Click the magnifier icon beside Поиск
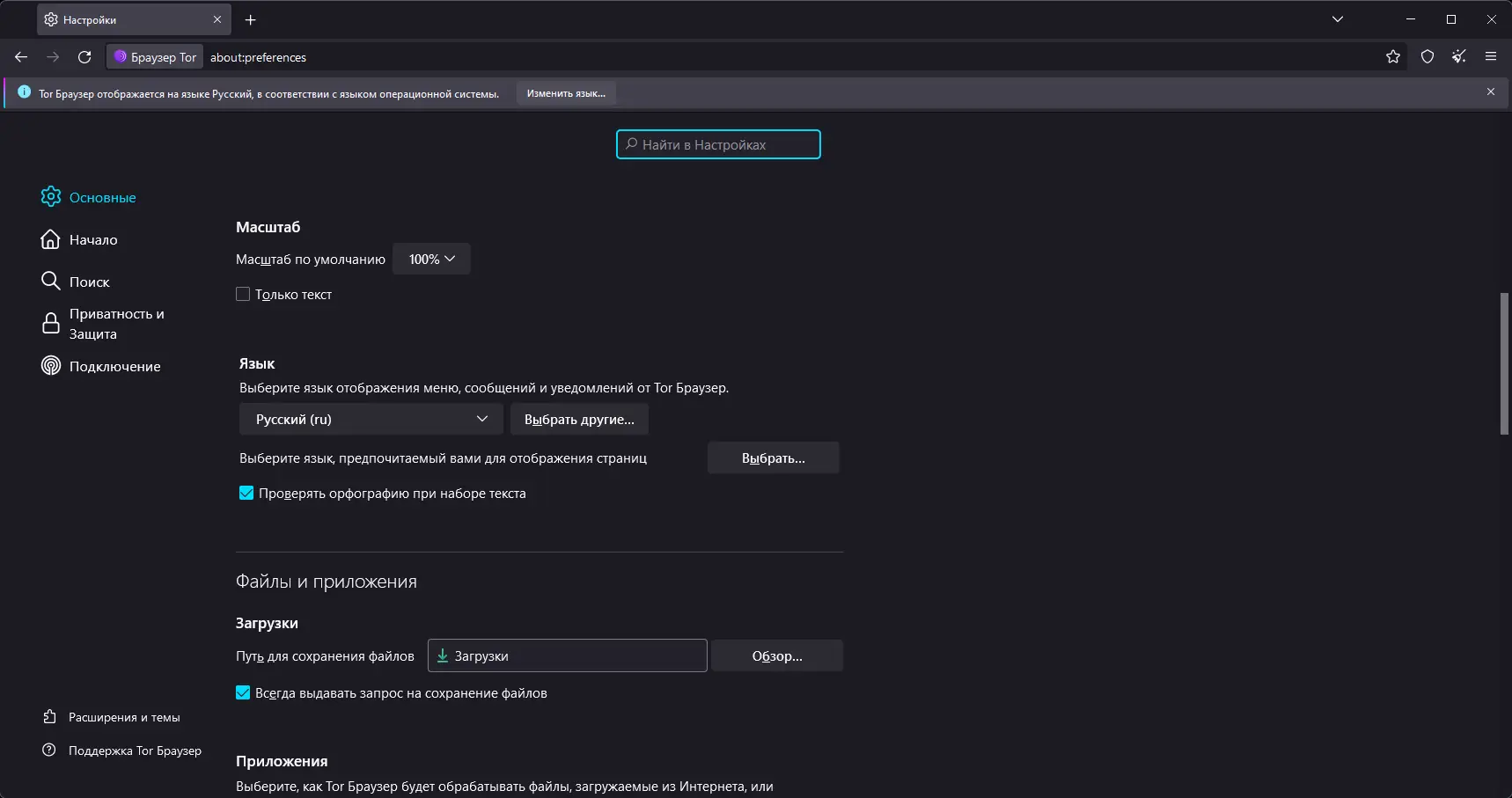The width and height of the screenshot is (1512, 798). click(51, 282)
